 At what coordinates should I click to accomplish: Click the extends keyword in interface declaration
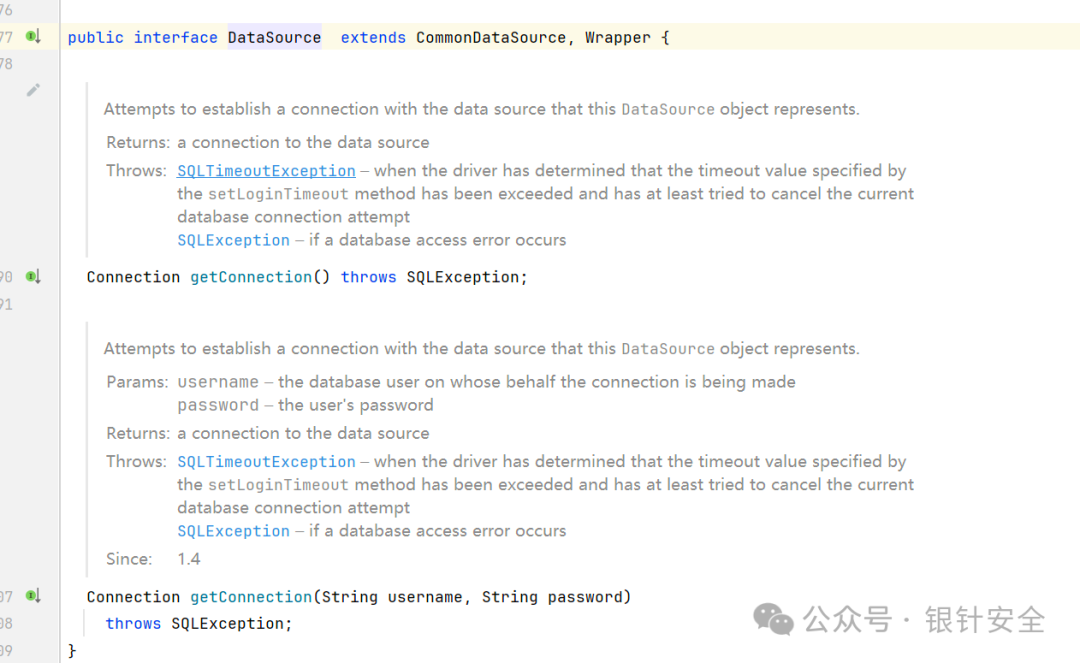373,37
